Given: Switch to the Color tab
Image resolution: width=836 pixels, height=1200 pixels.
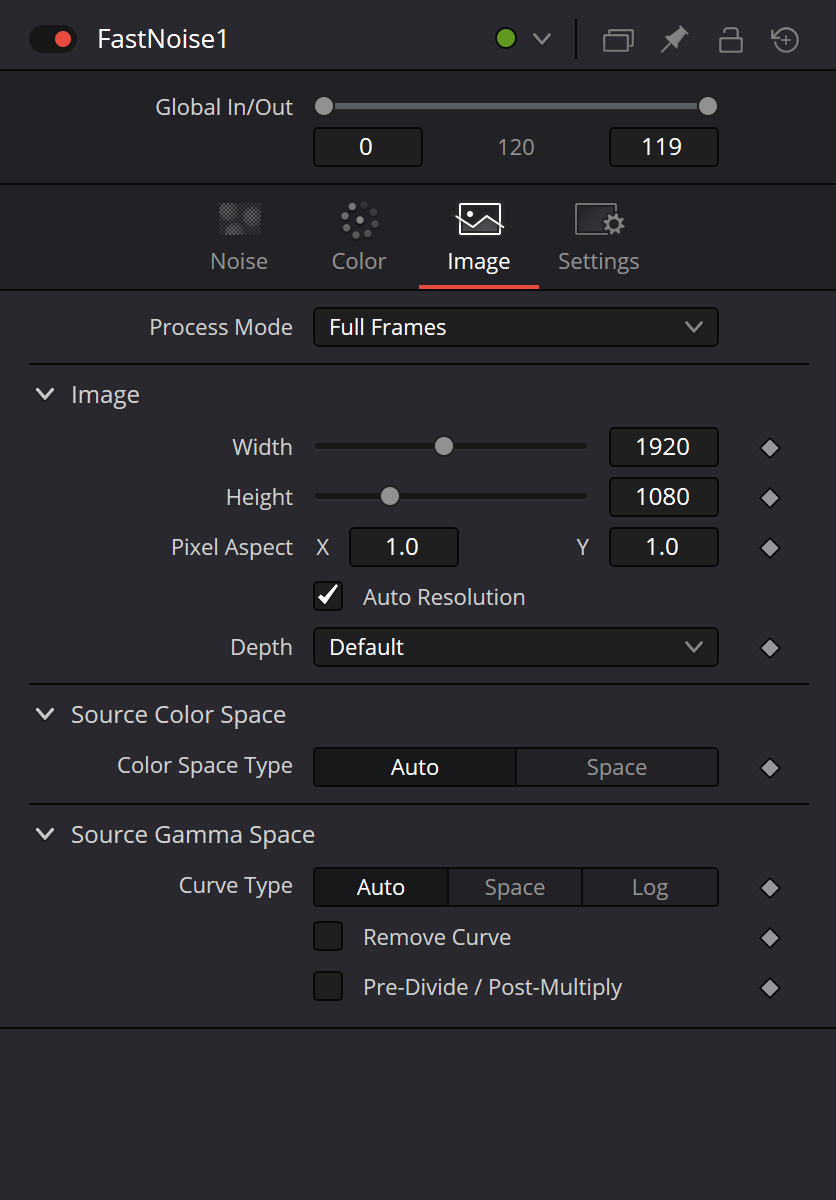Looking at the screenshot, I should 359,238.
